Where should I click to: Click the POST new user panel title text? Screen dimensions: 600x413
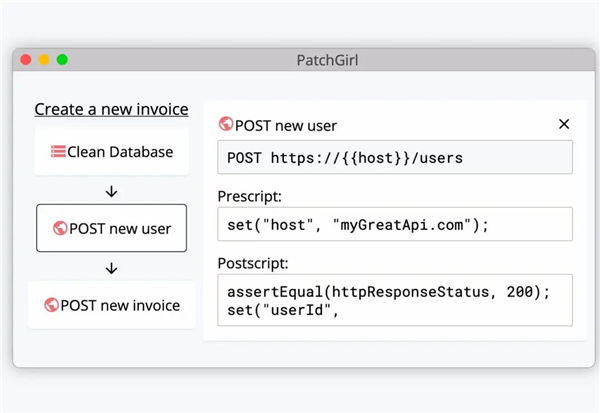coord(286,126)
